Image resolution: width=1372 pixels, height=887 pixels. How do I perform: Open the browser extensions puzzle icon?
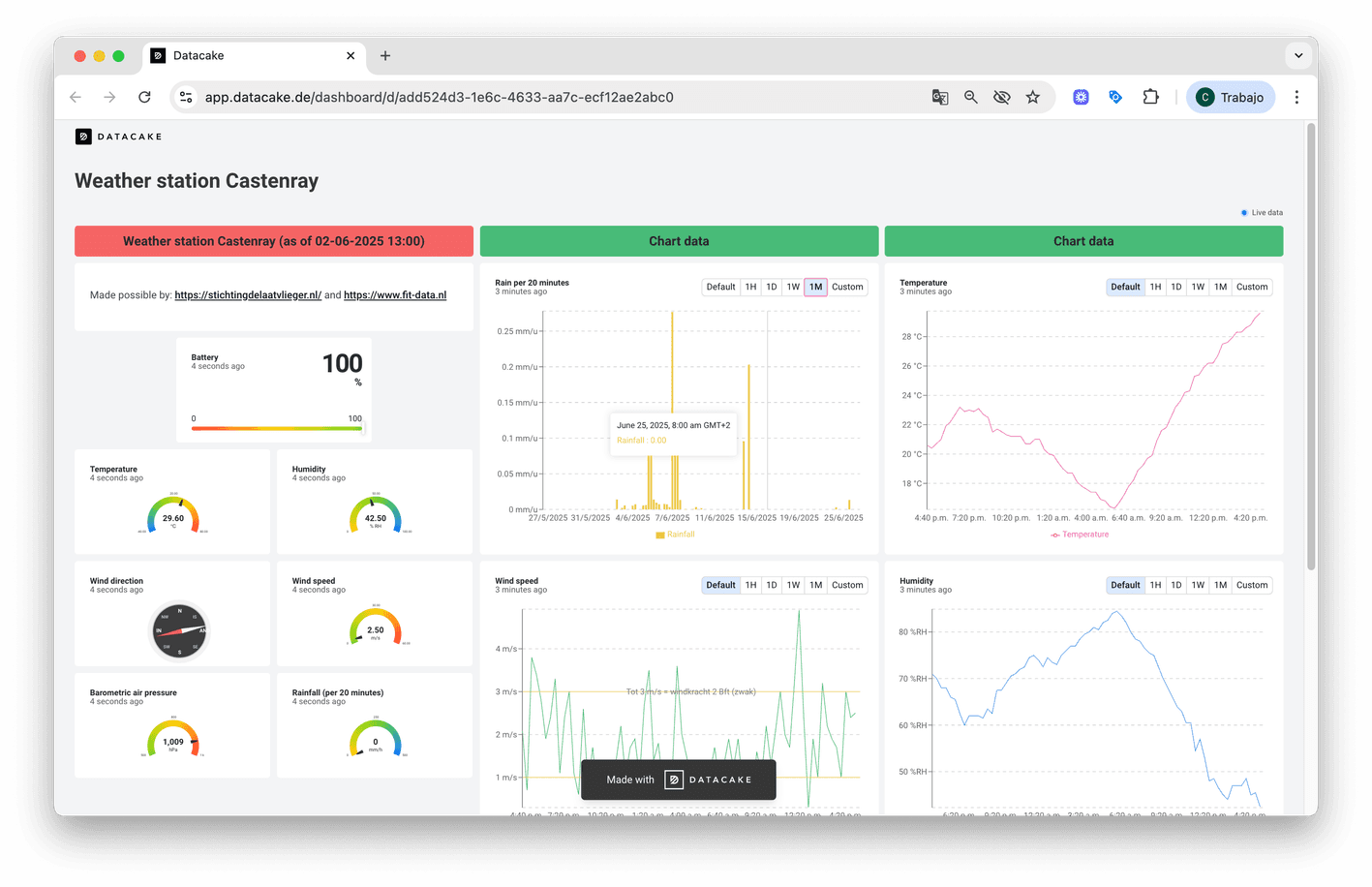coord(1150,97)
